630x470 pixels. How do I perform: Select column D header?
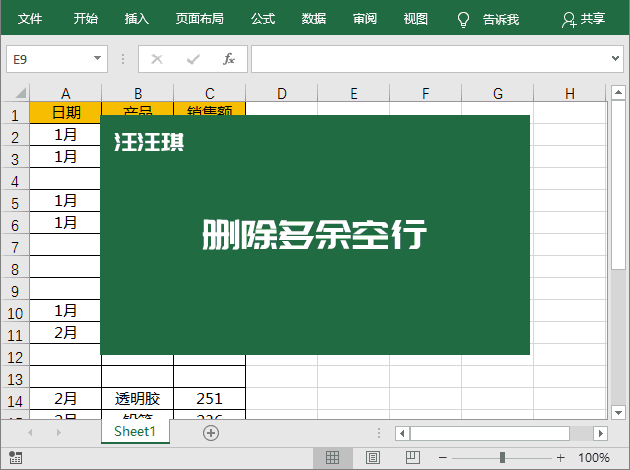(282, 93)
